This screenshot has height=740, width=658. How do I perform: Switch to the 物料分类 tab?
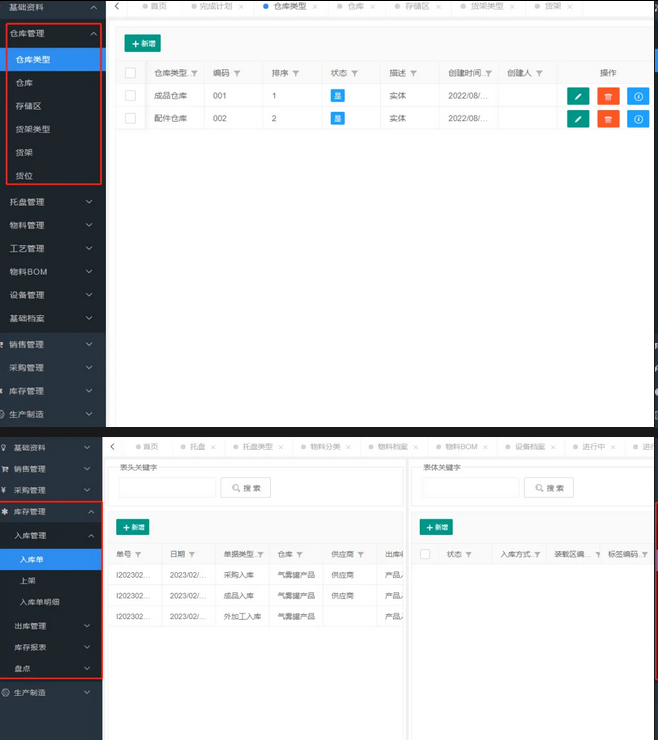pyautogui.click(x=325, y=446)
